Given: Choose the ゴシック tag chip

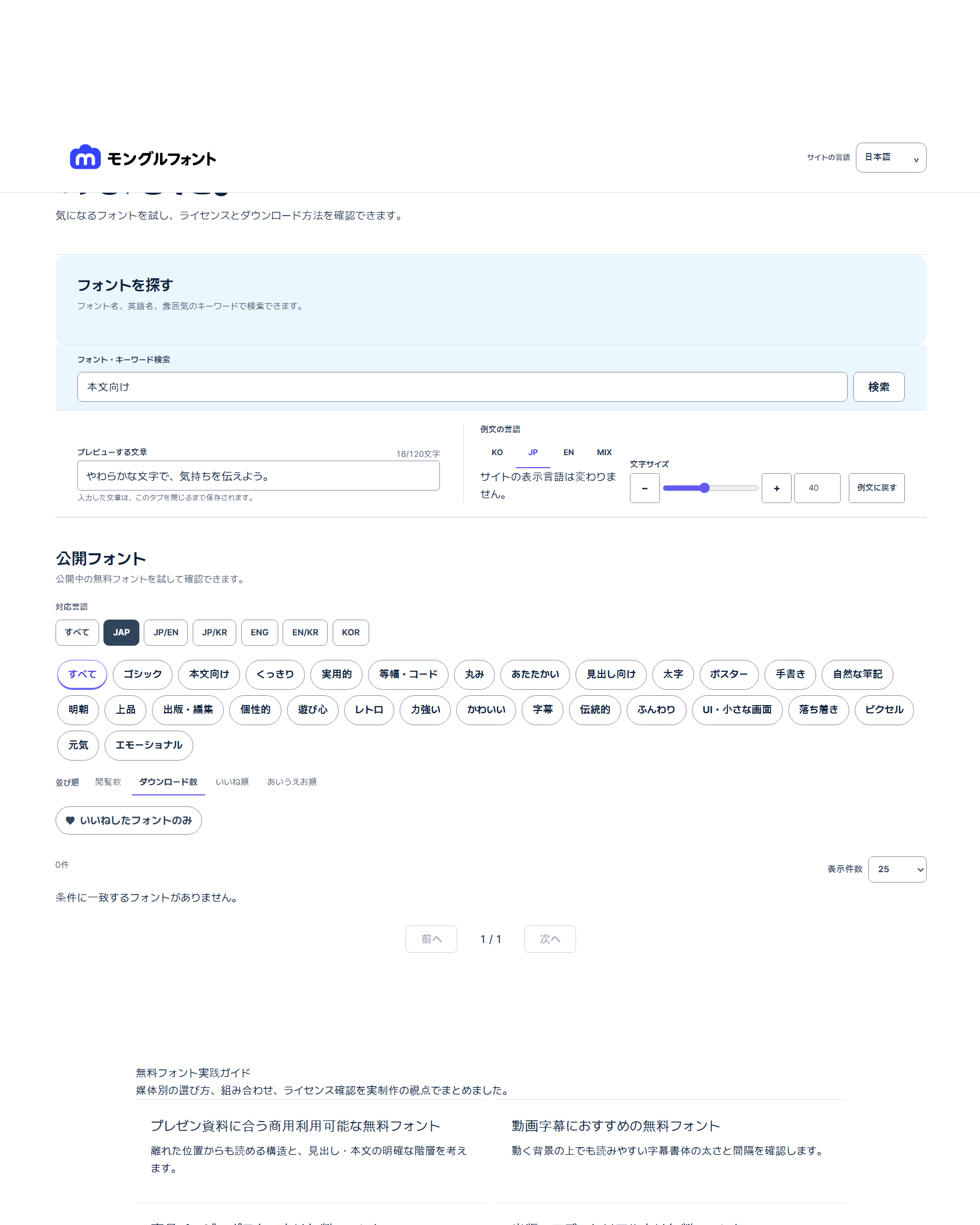Looking at the screenshot, I should [x=143, y=675].
